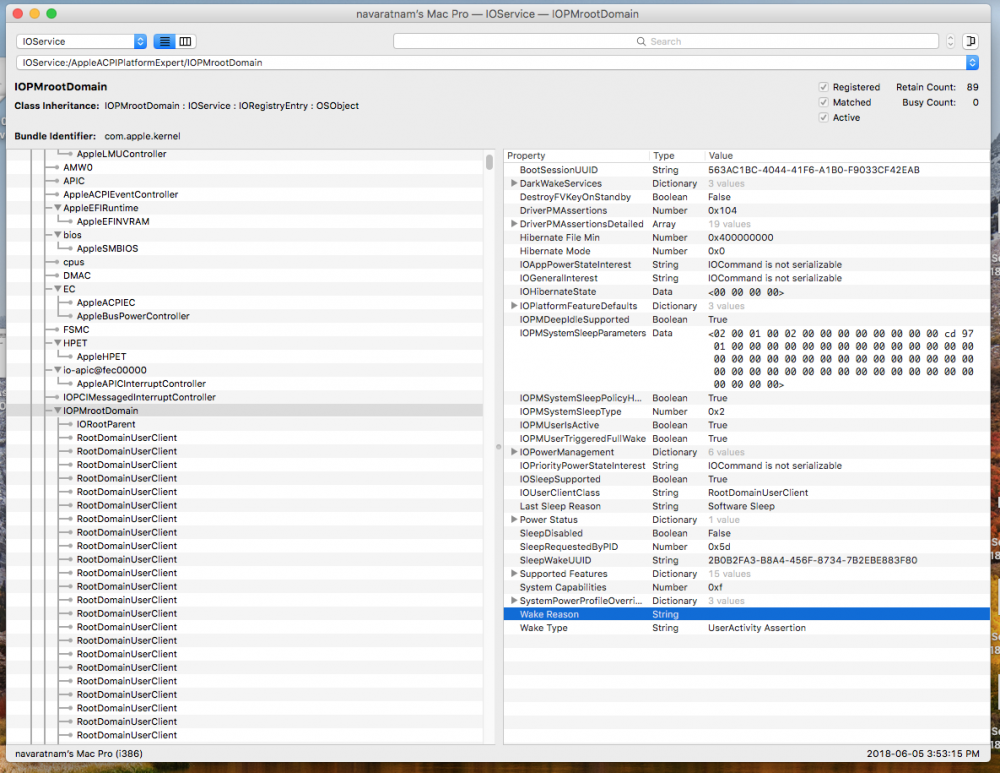Select the FSMC tree entry
The height and width of the screenshot is (773, 1000).
pyautogui.click(x=76, y=329)
